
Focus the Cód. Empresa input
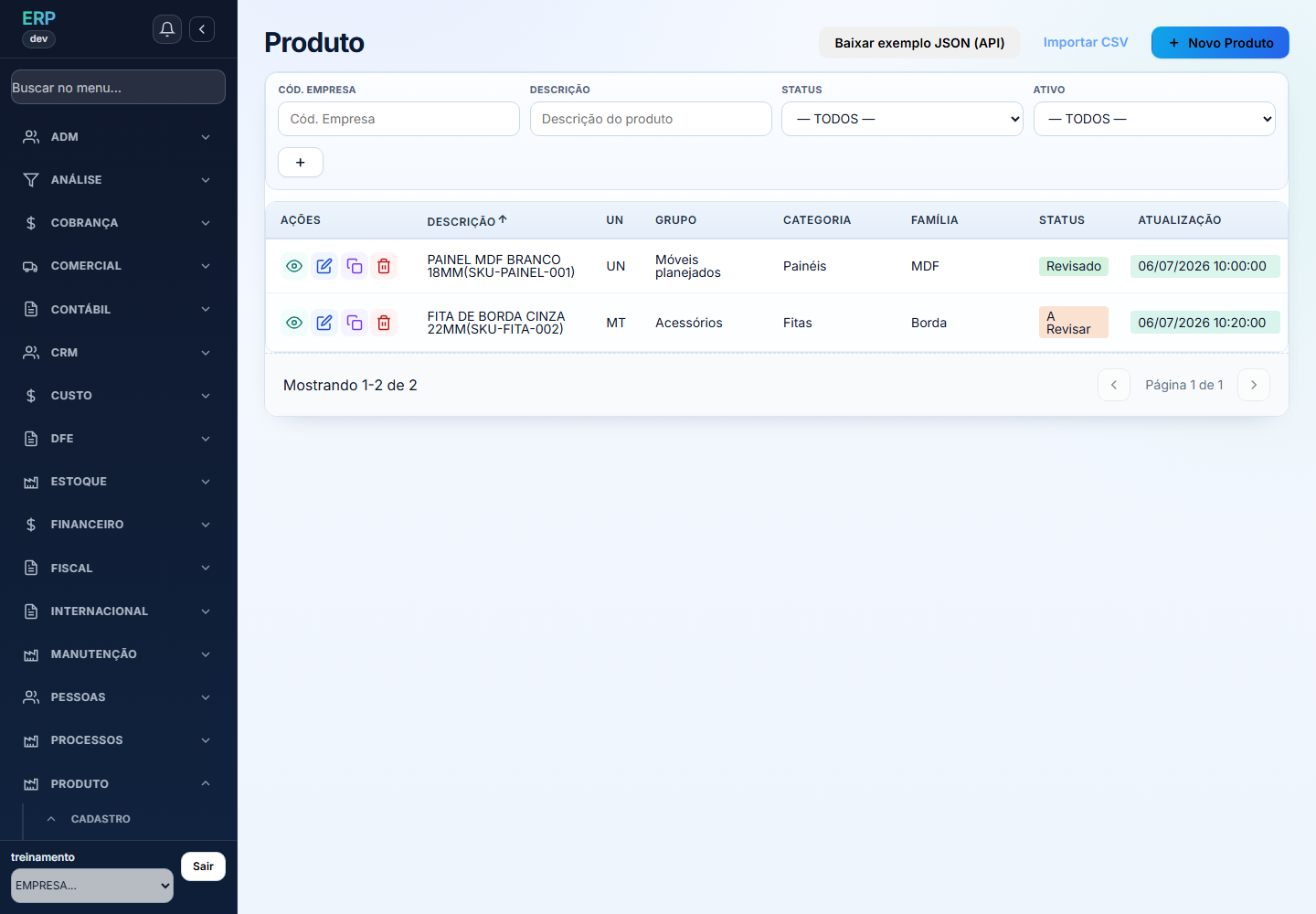[398, 119]
